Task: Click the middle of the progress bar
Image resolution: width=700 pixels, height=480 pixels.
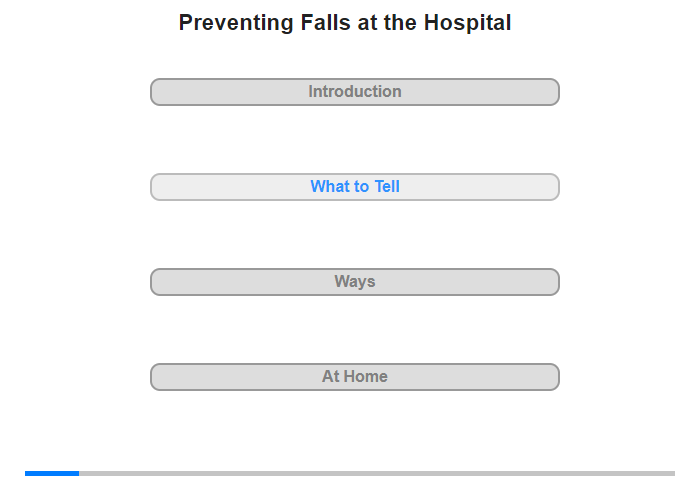Action: 350,473
